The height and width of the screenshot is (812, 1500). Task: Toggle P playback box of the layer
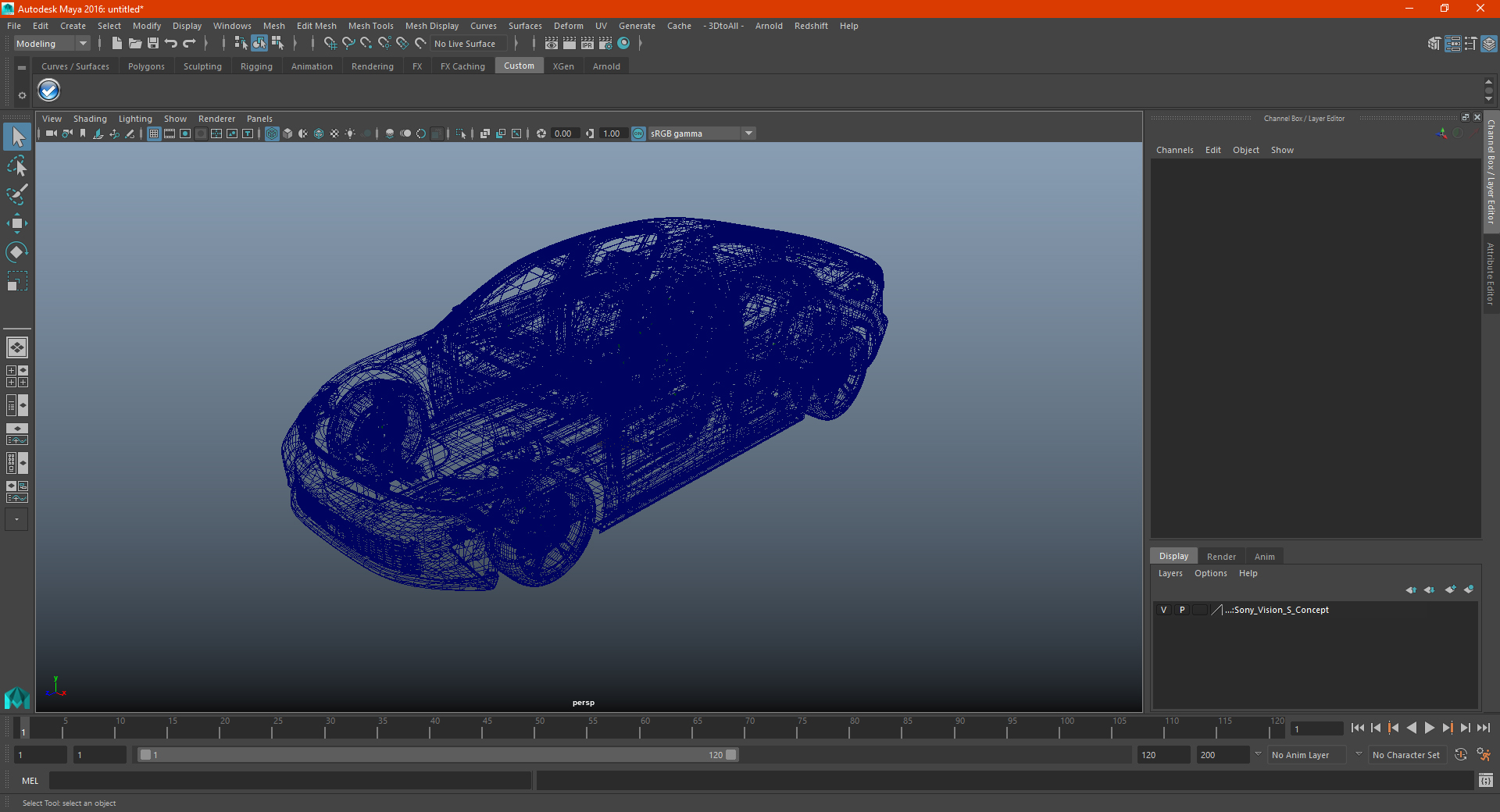[x=1182, y=610]
